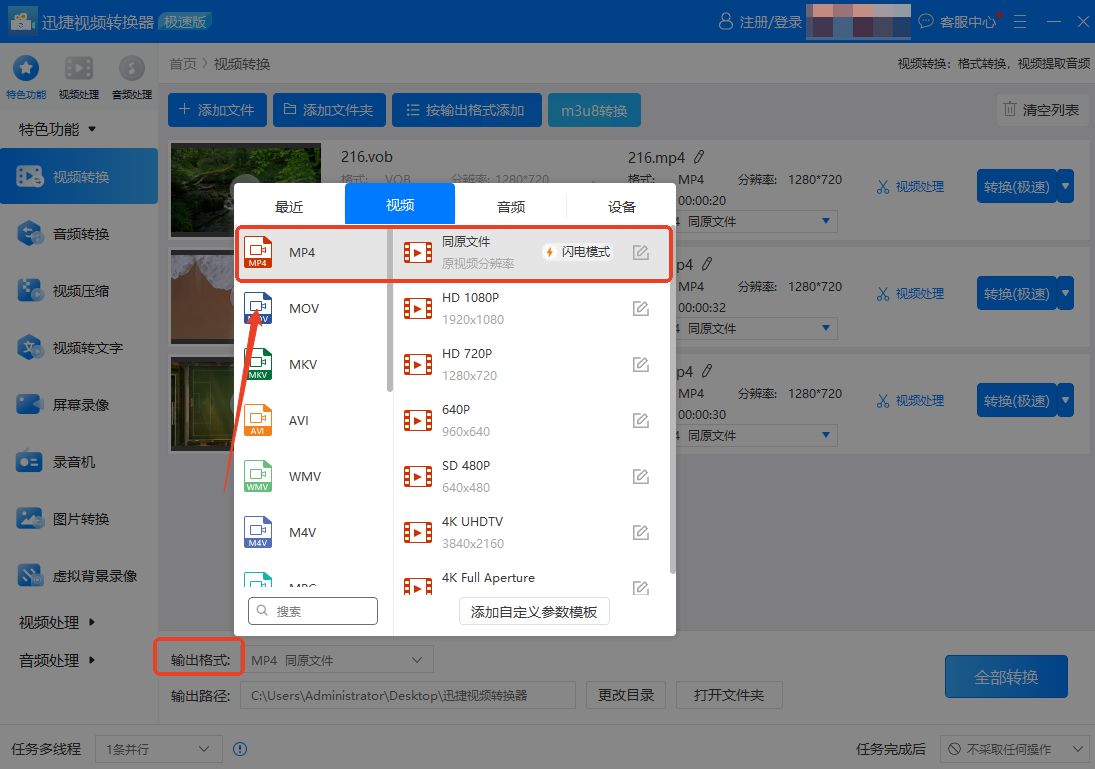Open 音频处理 icon in top toolbar
The height and width of the screenshot is (769, 1095).
[x=131, y=69]
